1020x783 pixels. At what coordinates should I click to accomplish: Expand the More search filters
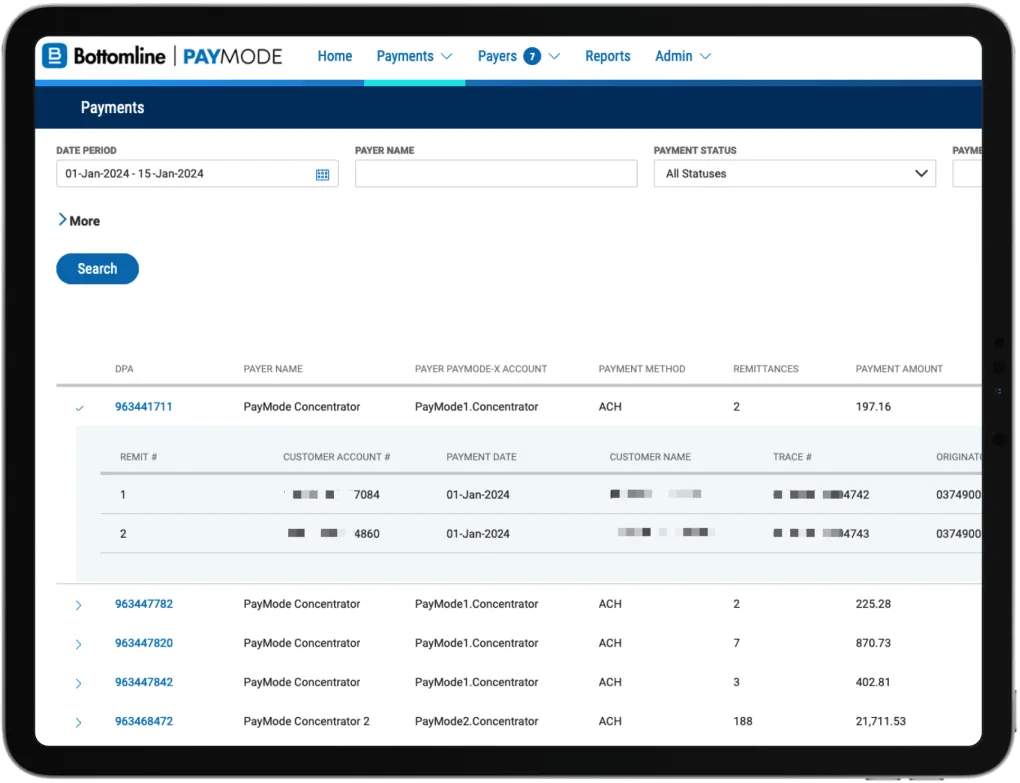point(78,221)
